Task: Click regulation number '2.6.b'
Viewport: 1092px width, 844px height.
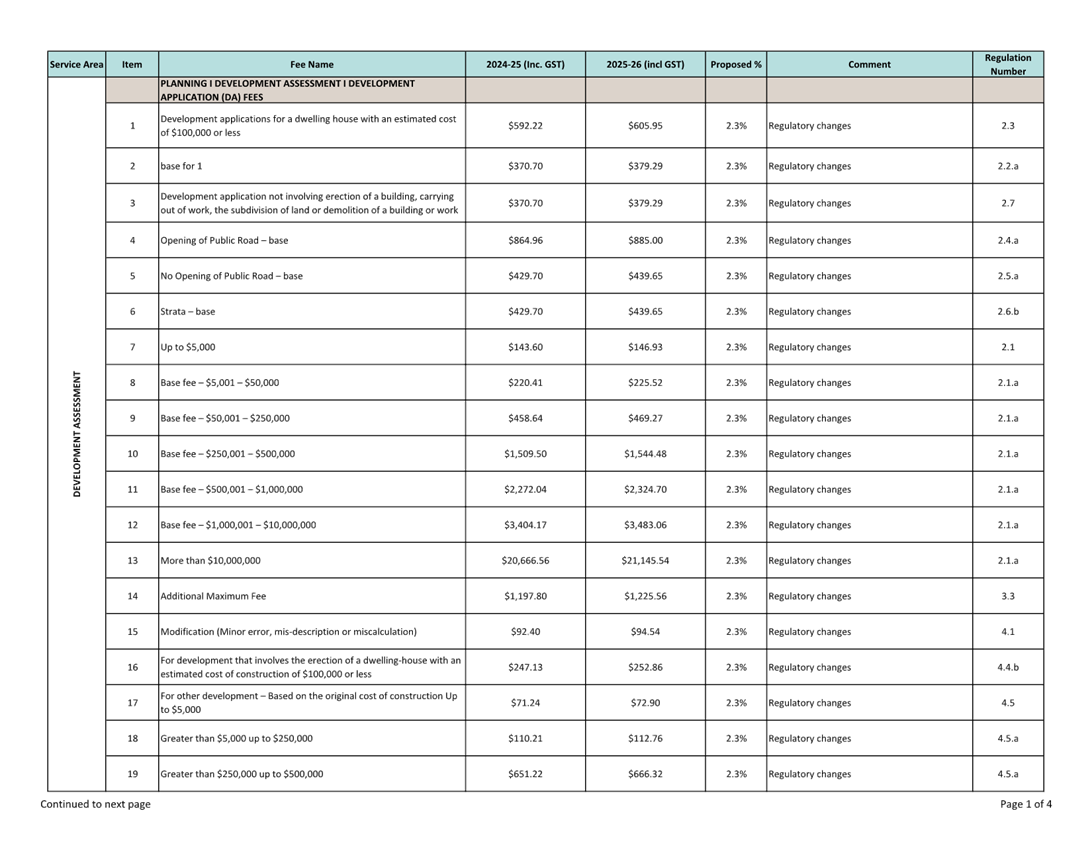Action: click(x=1008, y=311)
